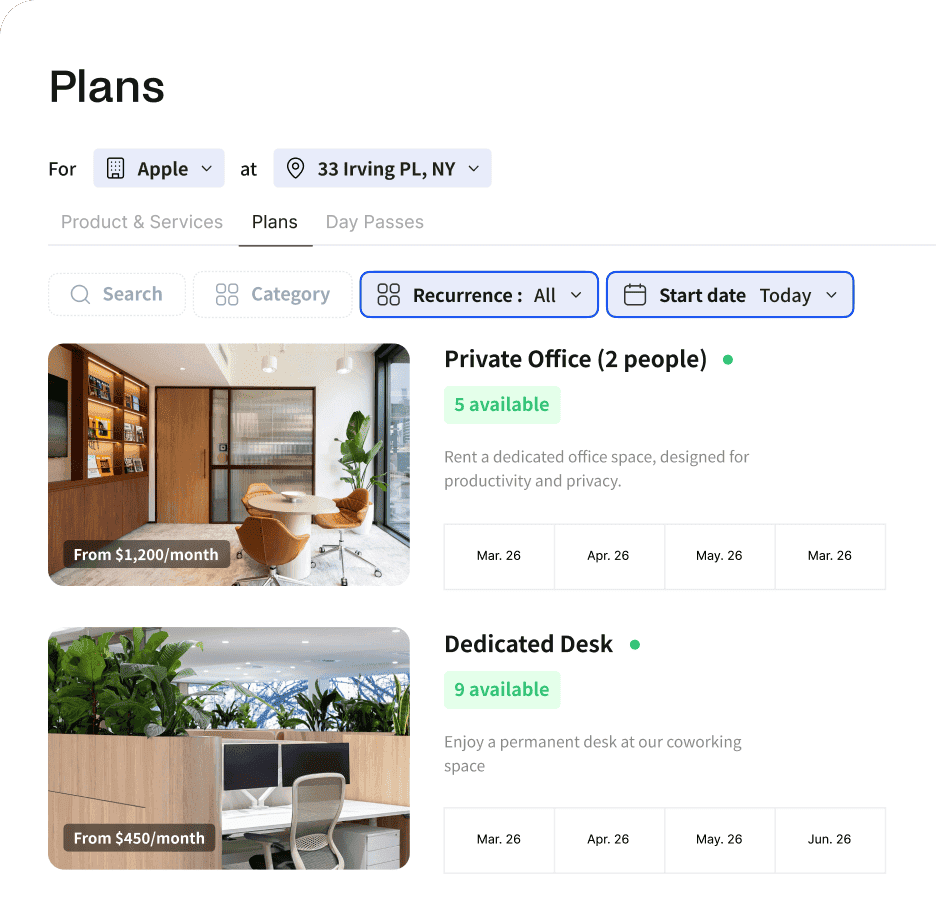Select the Plans tab
This screenshot has height=909, width=936.
click(275, 222)
